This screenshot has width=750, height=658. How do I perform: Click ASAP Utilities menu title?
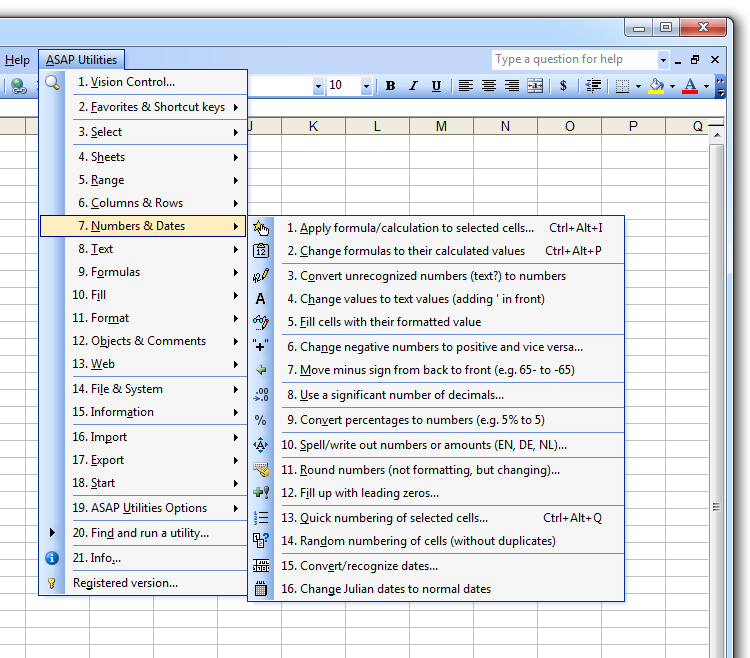click(x=81, y=60)
